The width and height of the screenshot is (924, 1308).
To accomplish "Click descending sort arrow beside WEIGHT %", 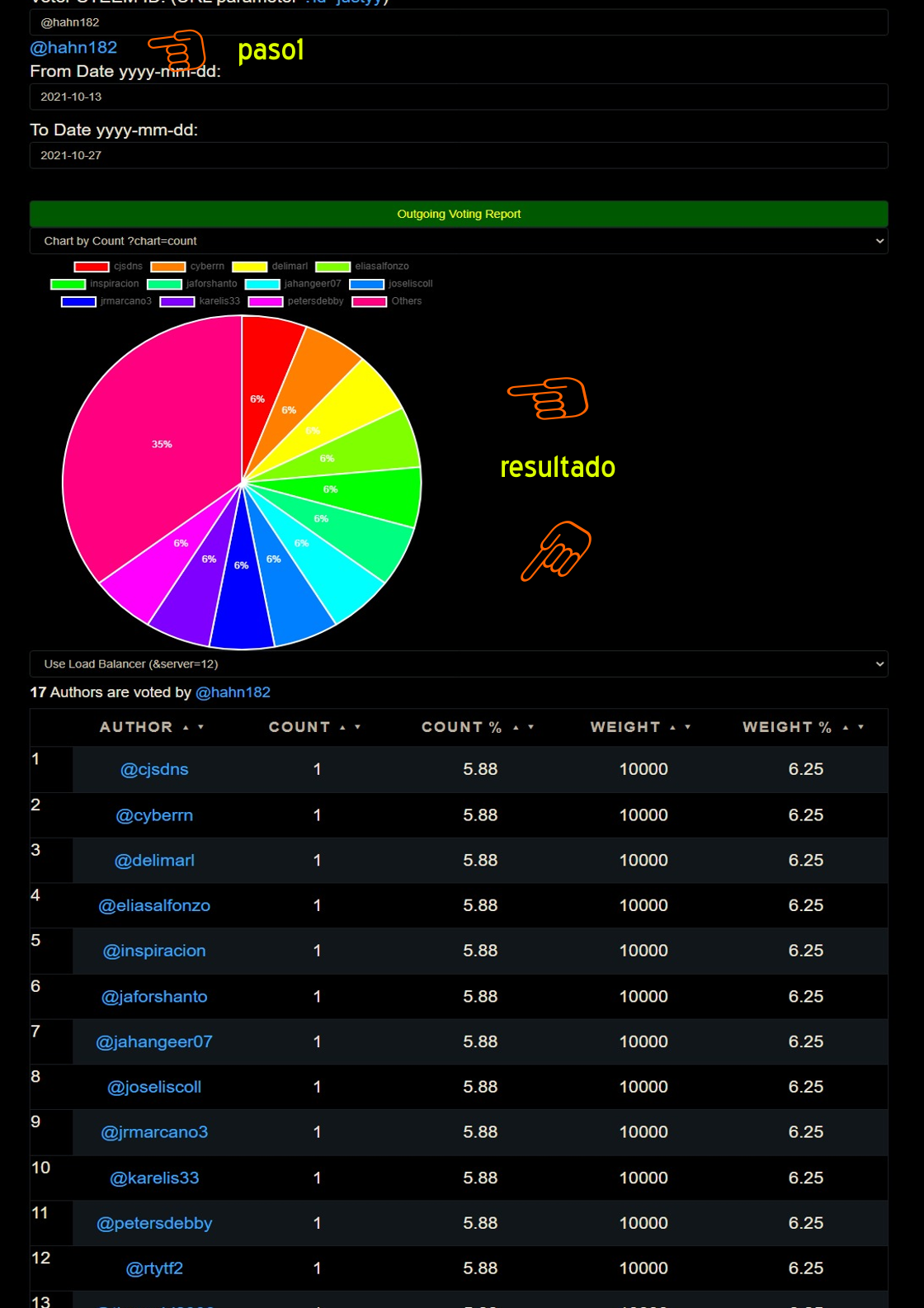I will [860, 727].
